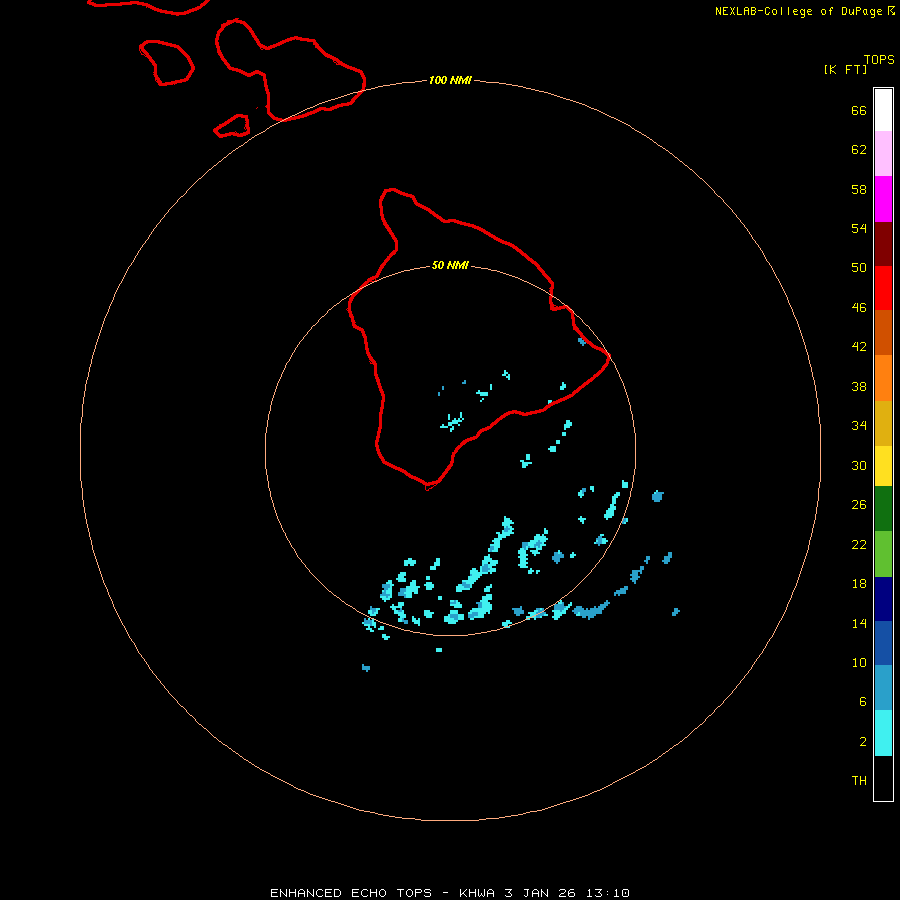
Task: Click the gold 38 K FT swatch
Action: [883, 423]
